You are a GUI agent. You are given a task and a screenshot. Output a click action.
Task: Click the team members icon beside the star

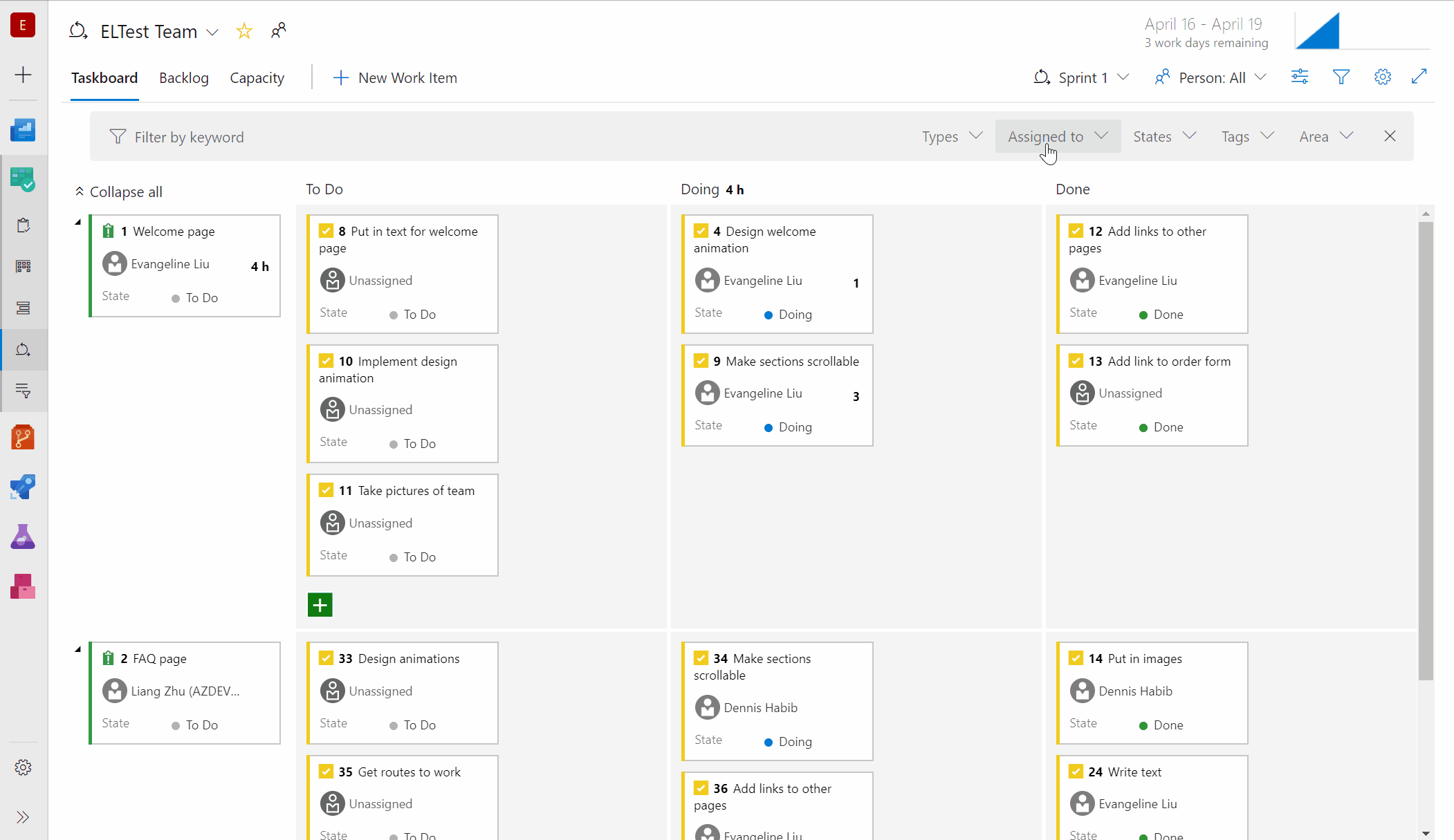click(279, 30)
